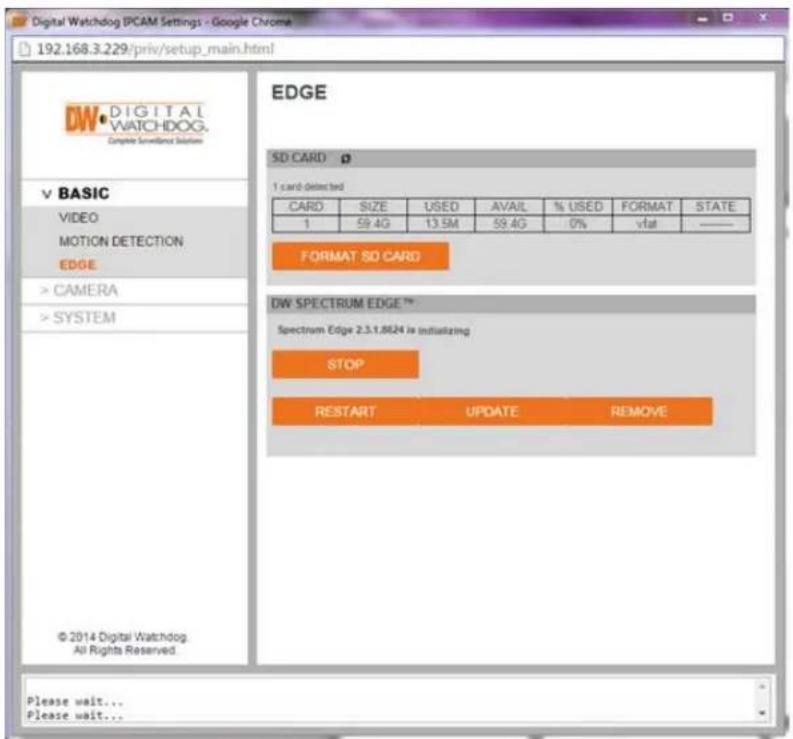Open the VIDEO settings page
This screenshot has width=793, height=739.
click(x=78, y=218)
